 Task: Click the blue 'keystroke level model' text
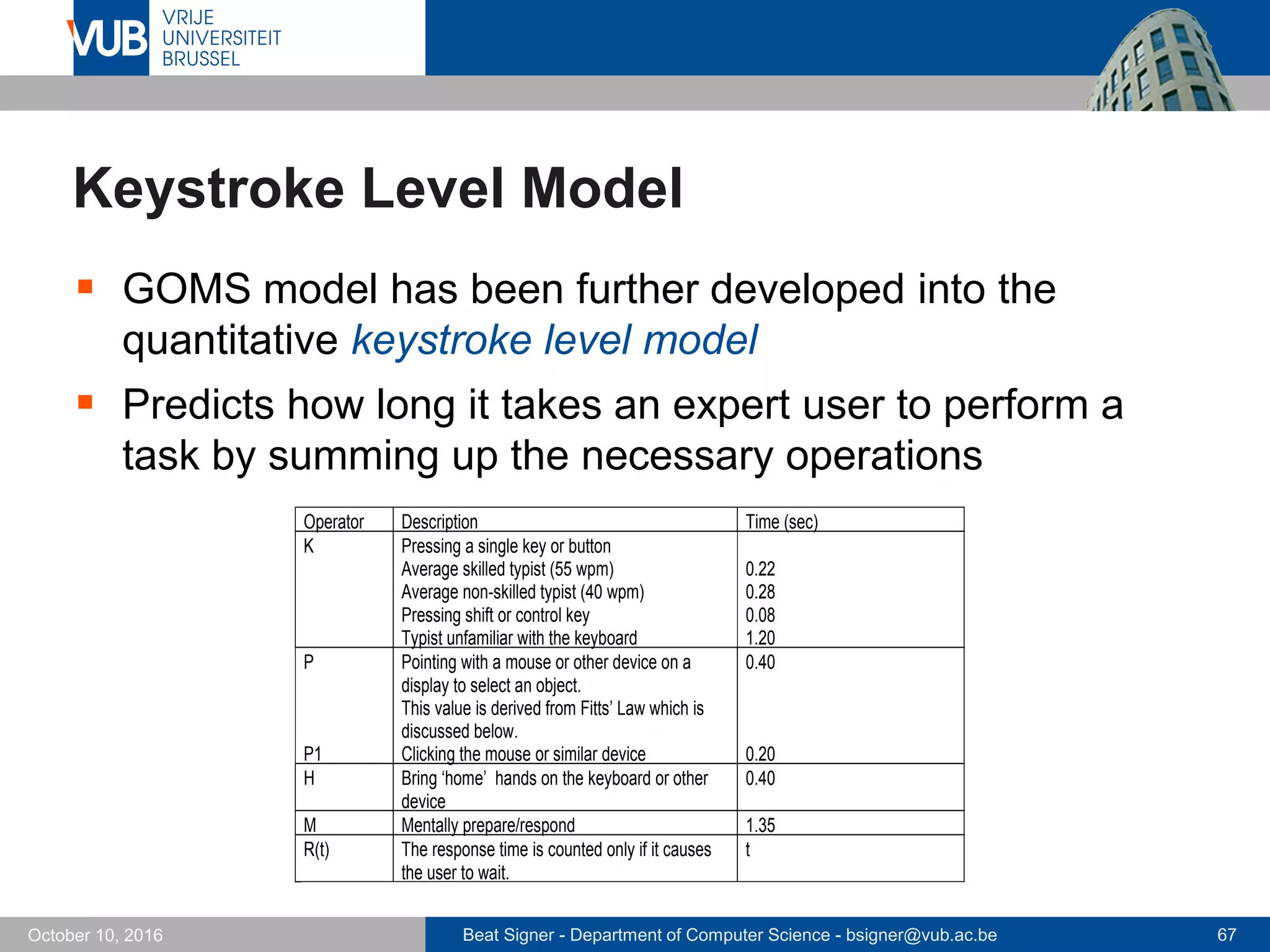tap(554, 340)
